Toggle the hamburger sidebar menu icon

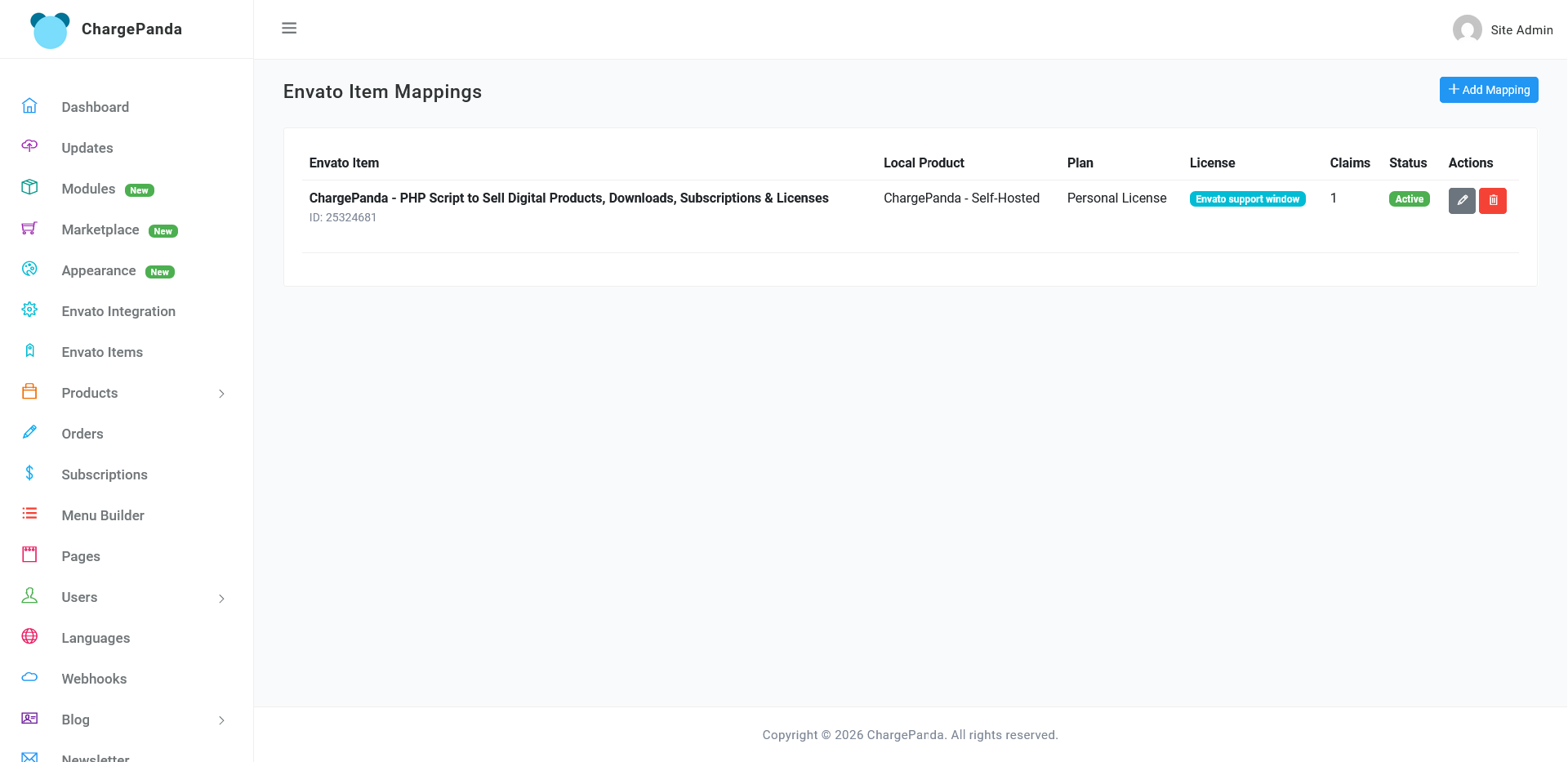(x=289, y=29)
